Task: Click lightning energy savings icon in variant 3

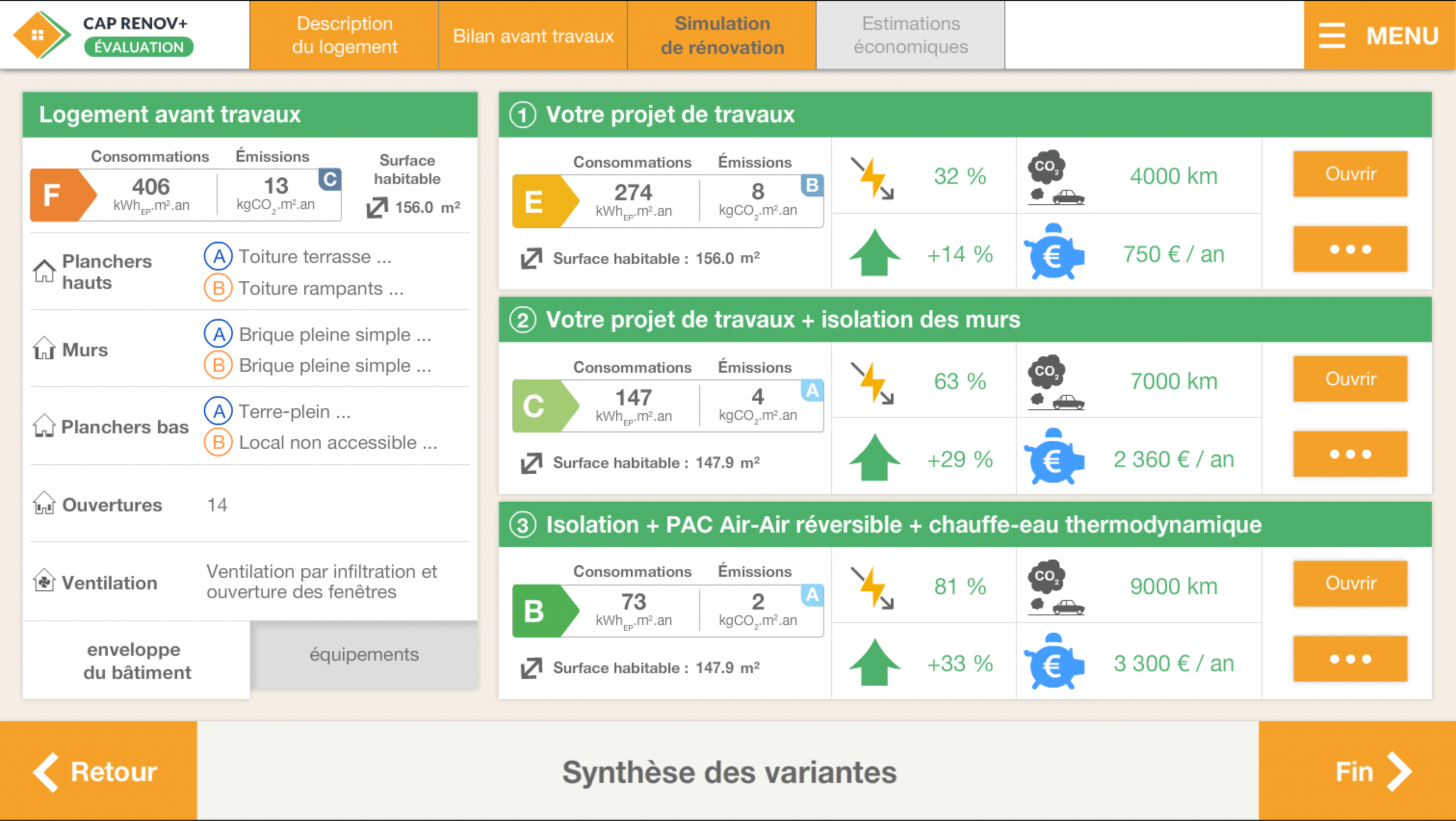Action: click(873, 587)
